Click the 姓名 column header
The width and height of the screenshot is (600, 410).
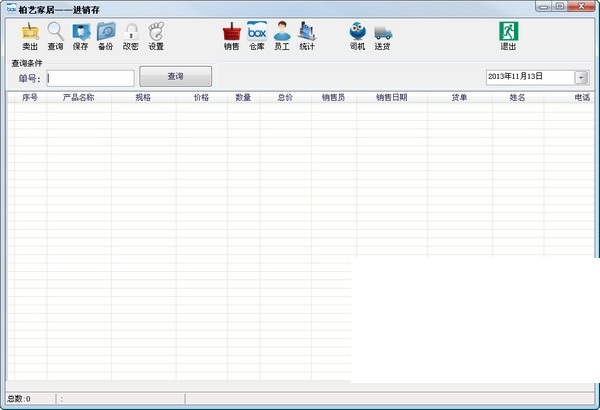518,98
